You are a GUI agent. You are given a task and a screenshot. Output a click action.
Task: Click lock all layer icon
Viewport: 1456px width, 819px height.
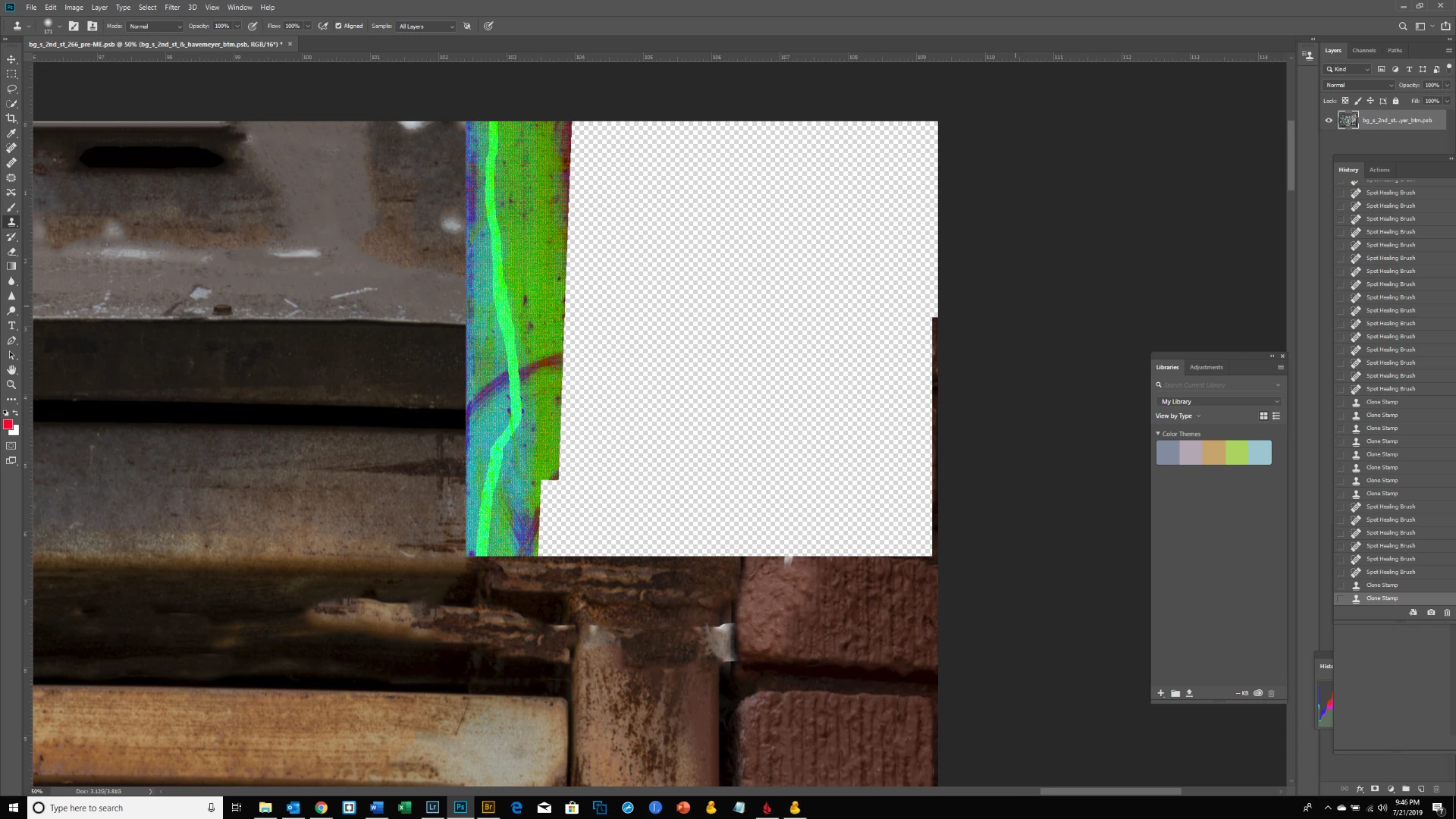(x=1395, y=101)
